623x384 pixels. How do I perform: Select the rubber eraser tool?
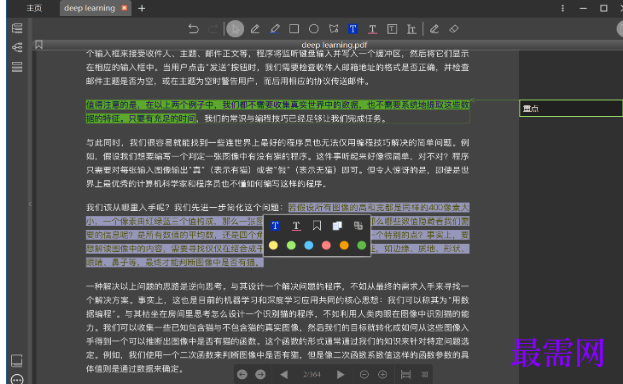454,29
